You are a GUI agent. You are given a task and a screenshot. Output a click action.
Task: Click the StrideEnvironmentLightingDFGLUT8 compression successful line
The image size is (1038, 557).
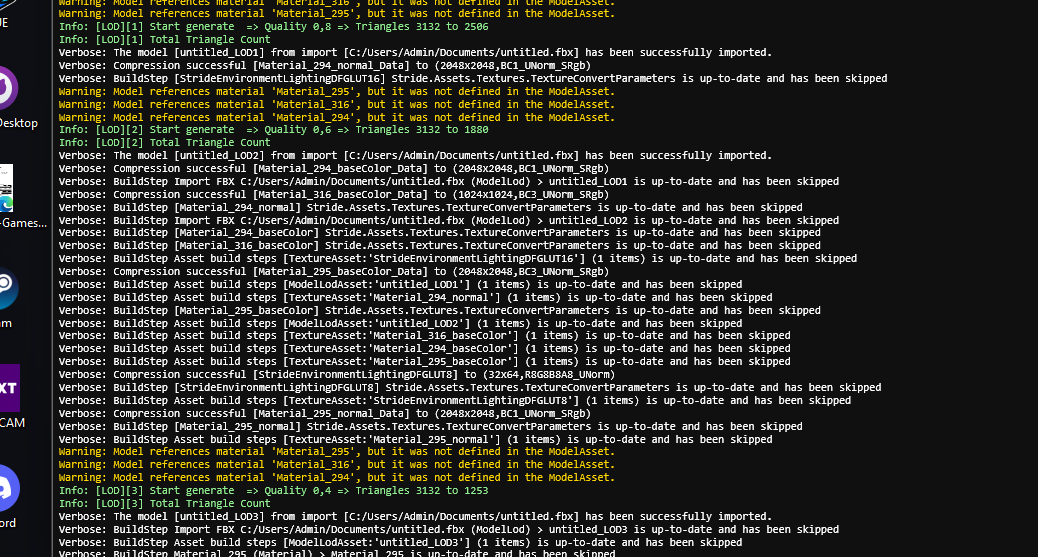(337, 374)
